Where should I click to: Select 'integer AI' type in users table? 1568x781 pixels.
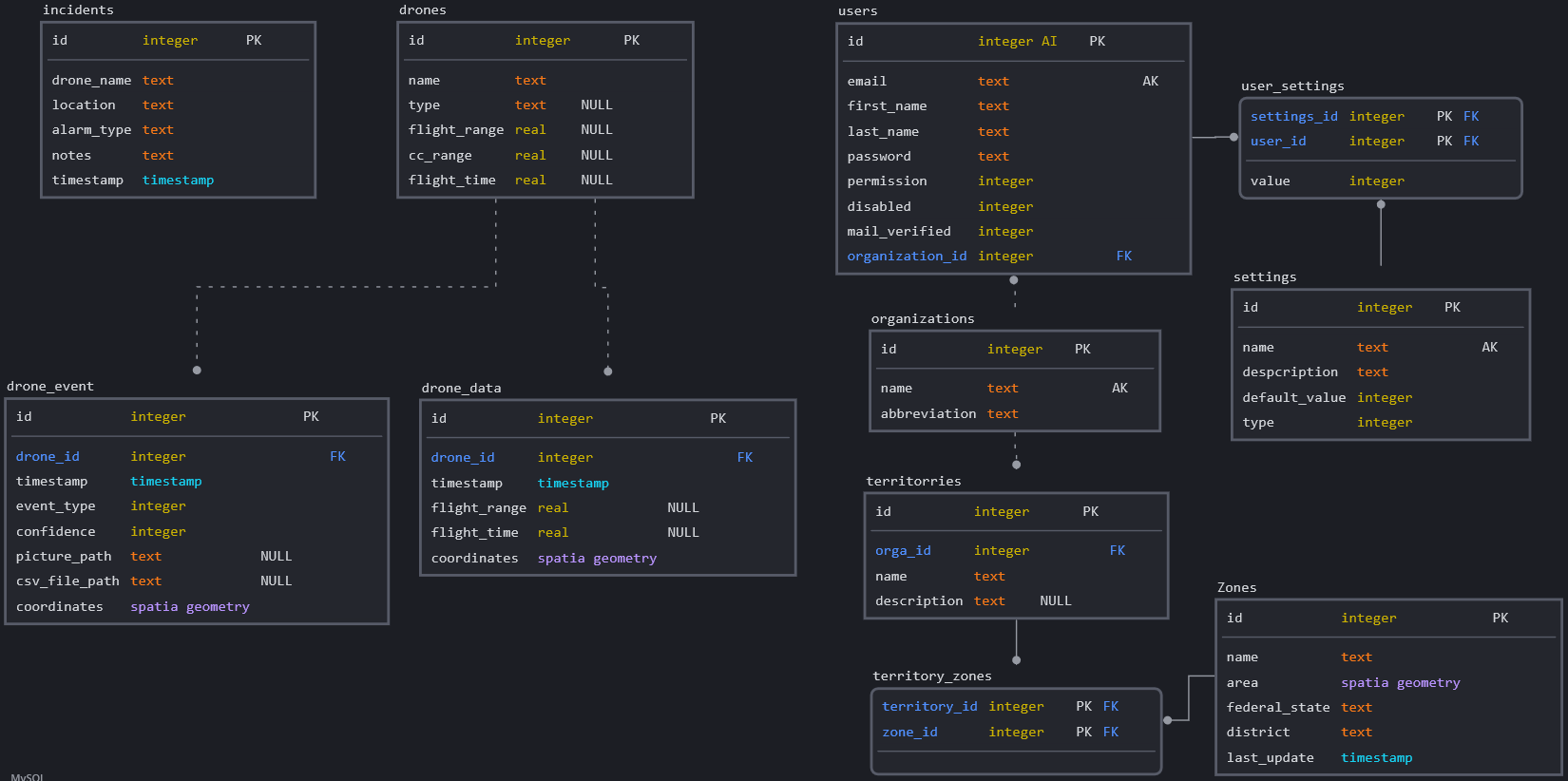[x=1017, y=42]
